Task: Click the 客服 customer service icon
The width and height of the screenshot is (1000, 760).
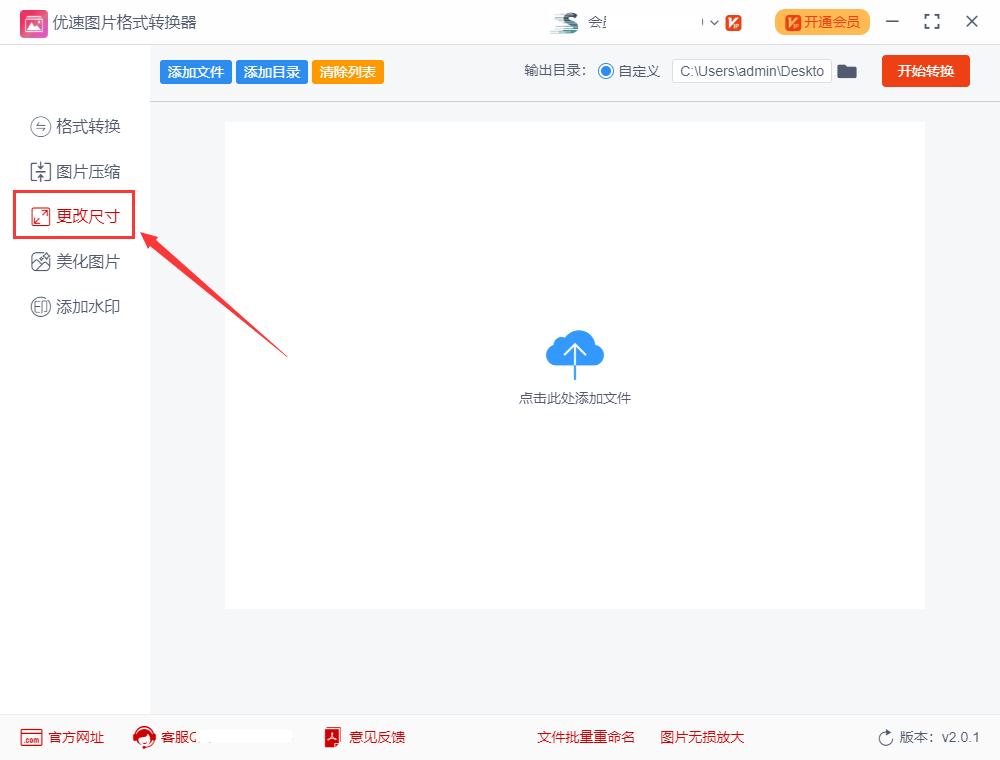Action: click(x=143, y=737)
